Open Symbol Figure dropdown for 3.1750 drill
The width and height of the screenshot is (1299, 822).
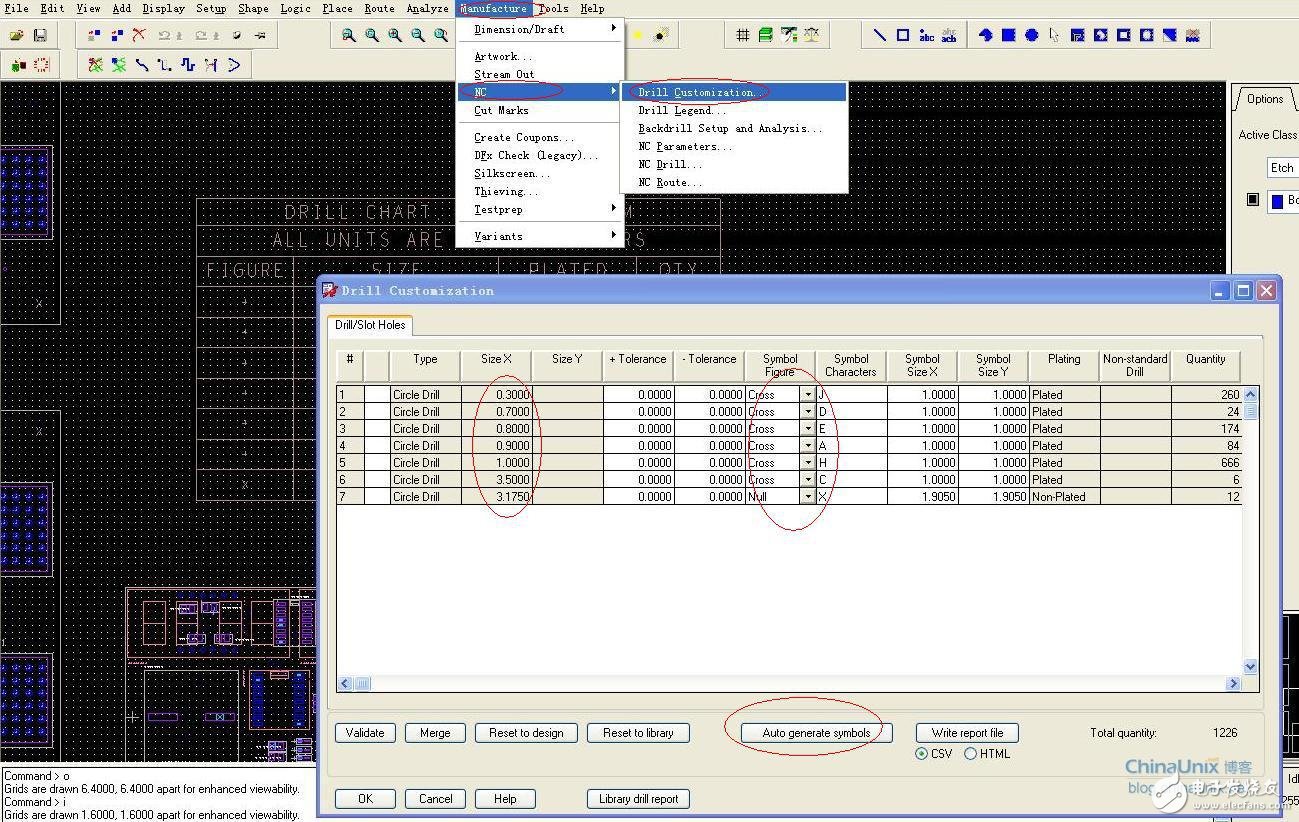click(807, 497)
